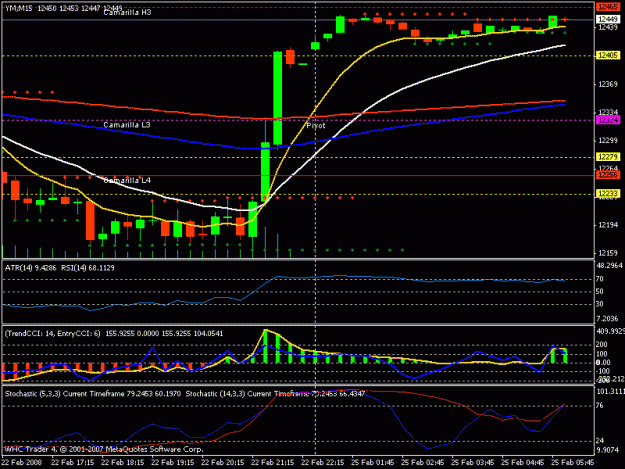This screenshot has width=625, height=469.
Task: Click the white 12449 current price tag
Action: point(607,19)
